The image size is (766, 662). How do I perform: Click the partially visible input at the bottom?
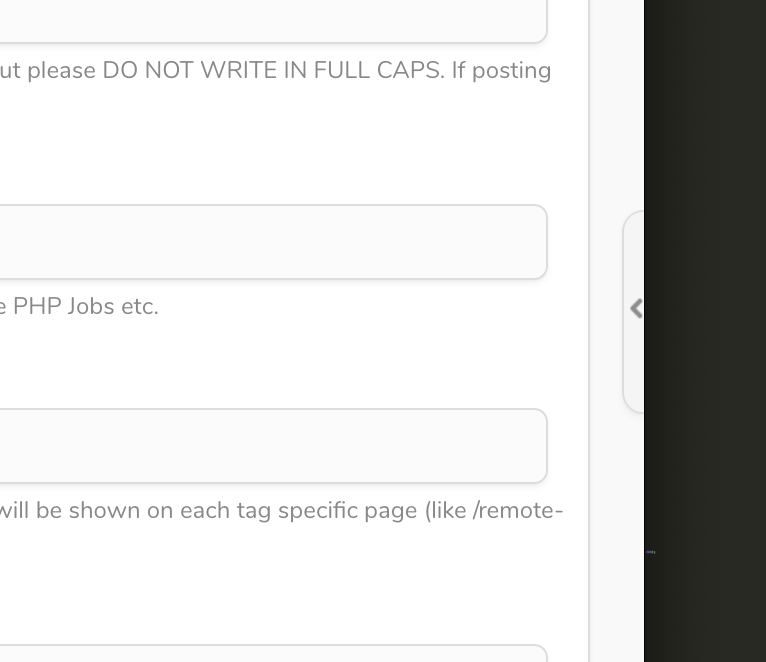click(x=270, y=654)
